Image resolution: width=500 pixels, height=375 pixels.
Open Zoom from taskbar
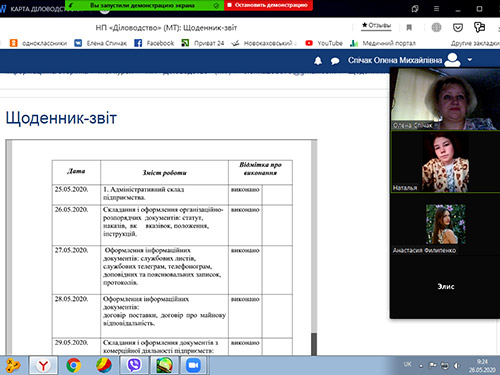pyautogui.click(x=193, y=365)
